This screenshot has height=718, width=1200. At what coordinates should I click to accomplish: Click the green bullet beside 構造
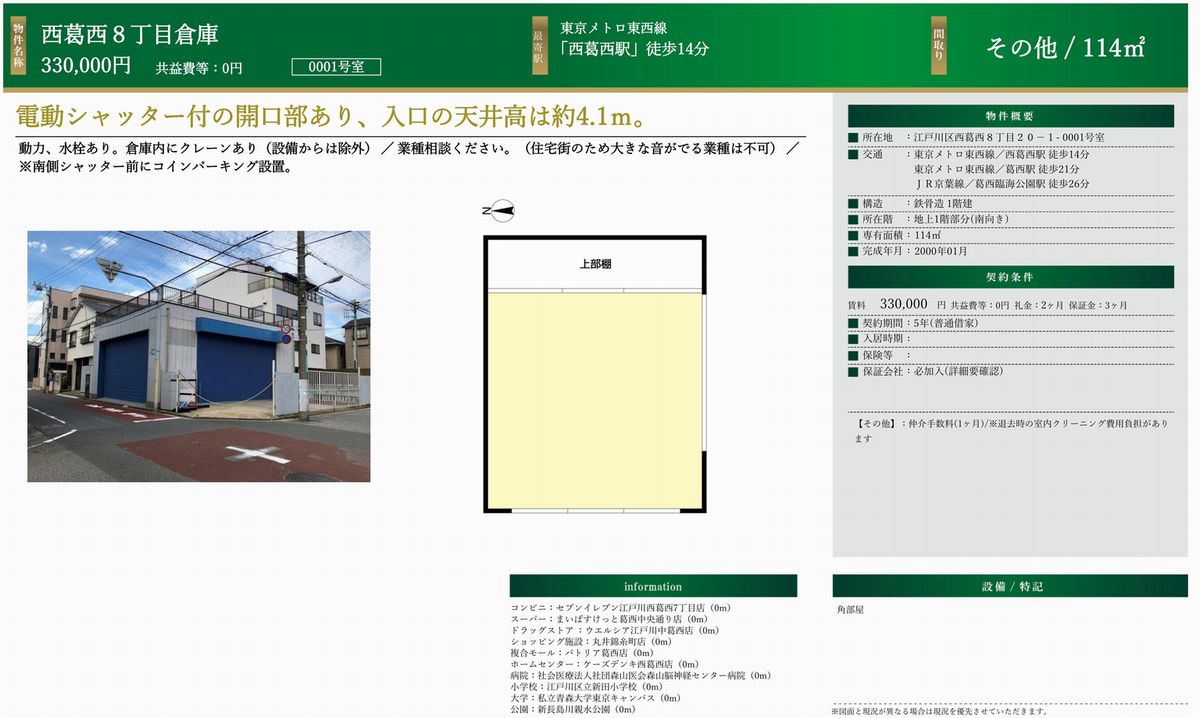click(x=853, y=203)
